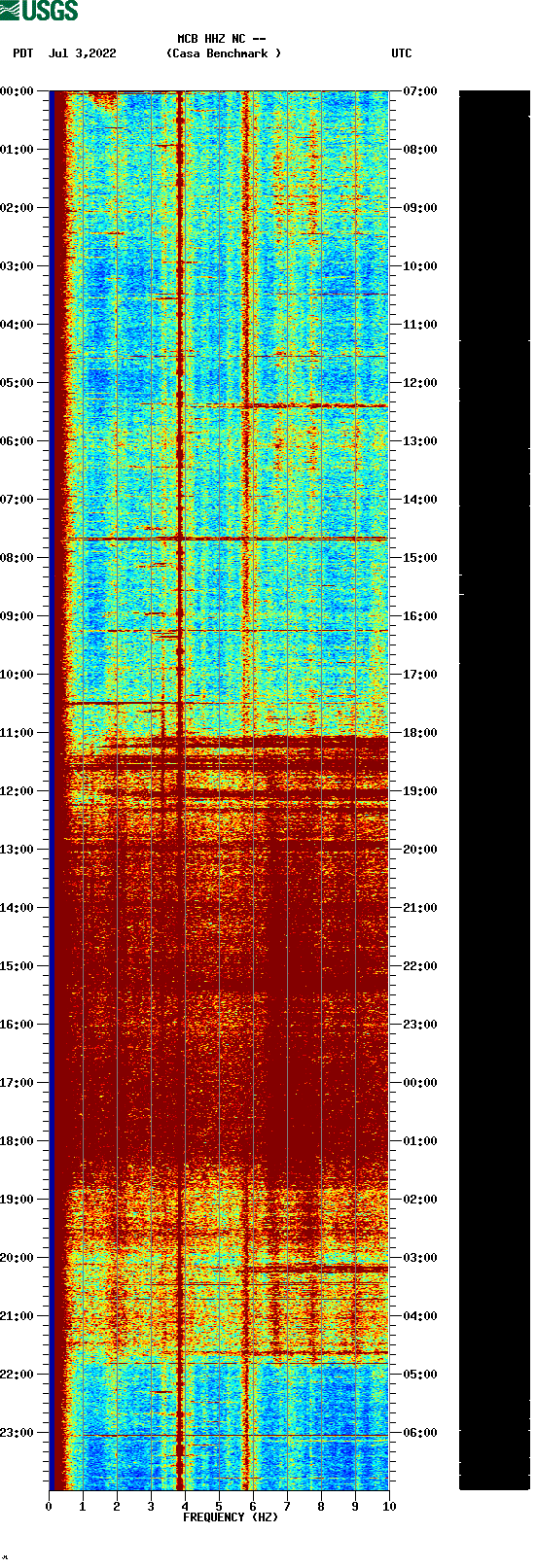
Task: Click the '11:00' PDT time label
Action: coord(18,733)
